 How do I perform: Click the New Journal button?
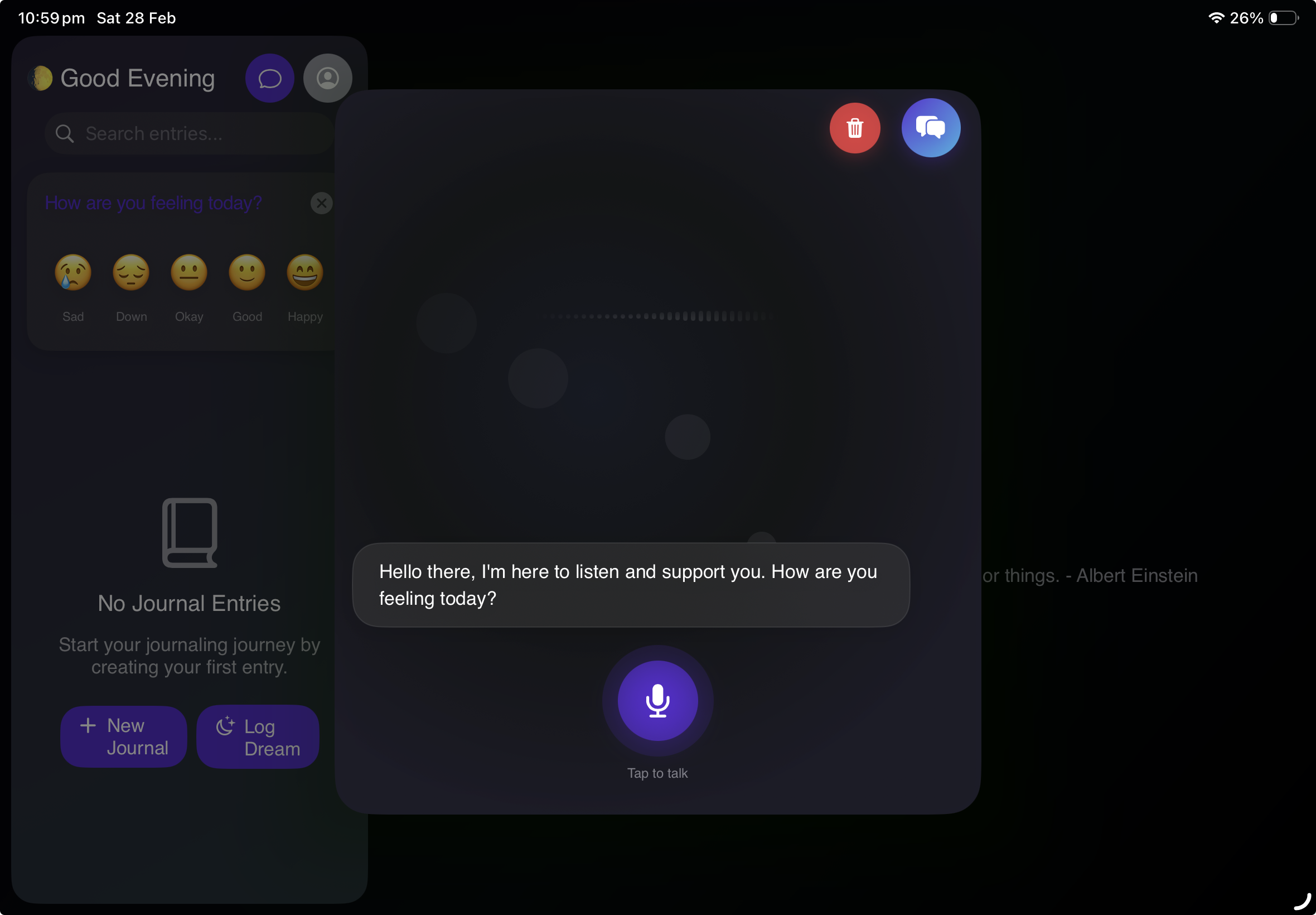(124, 736)
